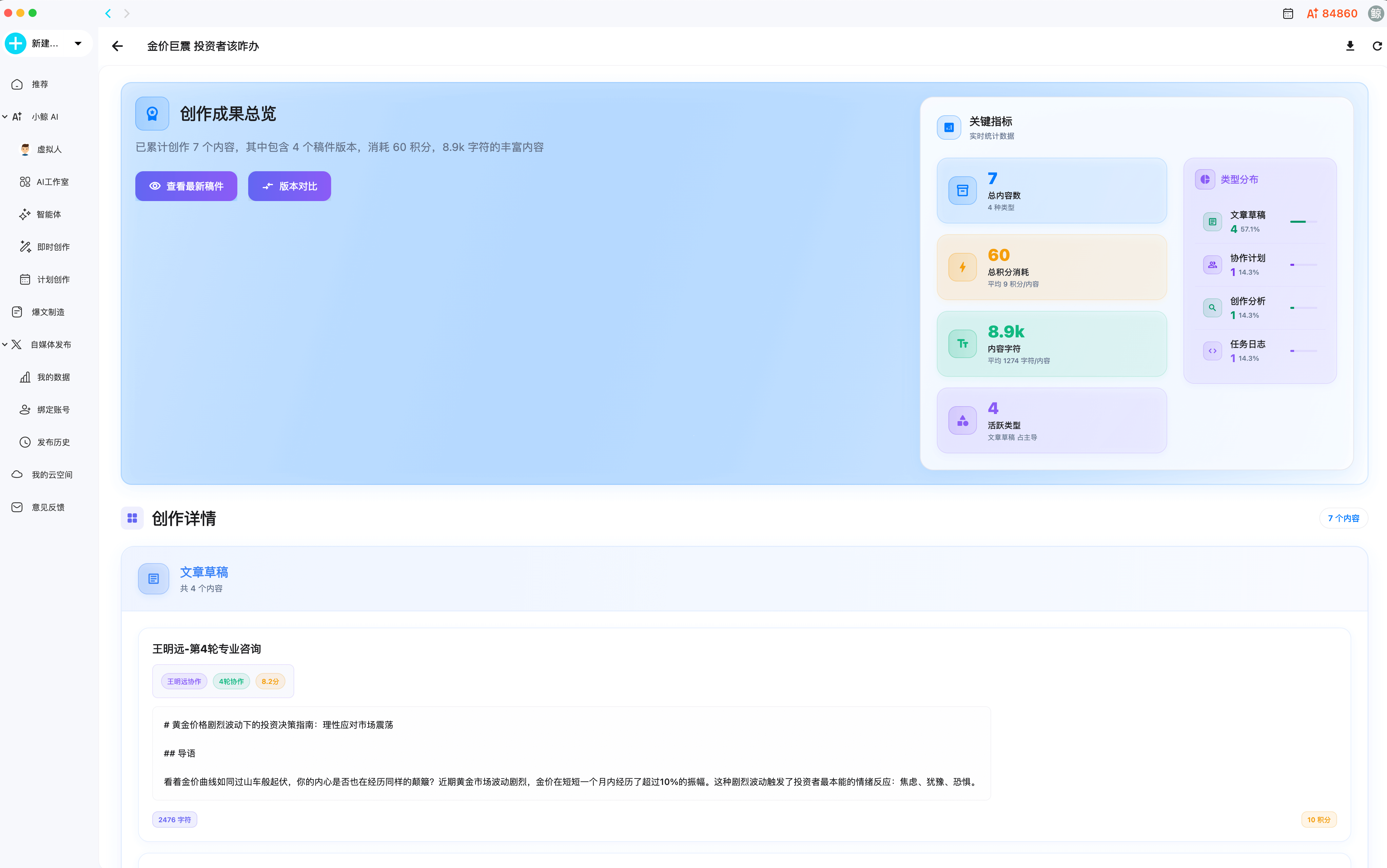The width and height of the screenshot is (1387, 868).
Task: Click the 王明远协作 tag
Action: [x=184, y=682]
